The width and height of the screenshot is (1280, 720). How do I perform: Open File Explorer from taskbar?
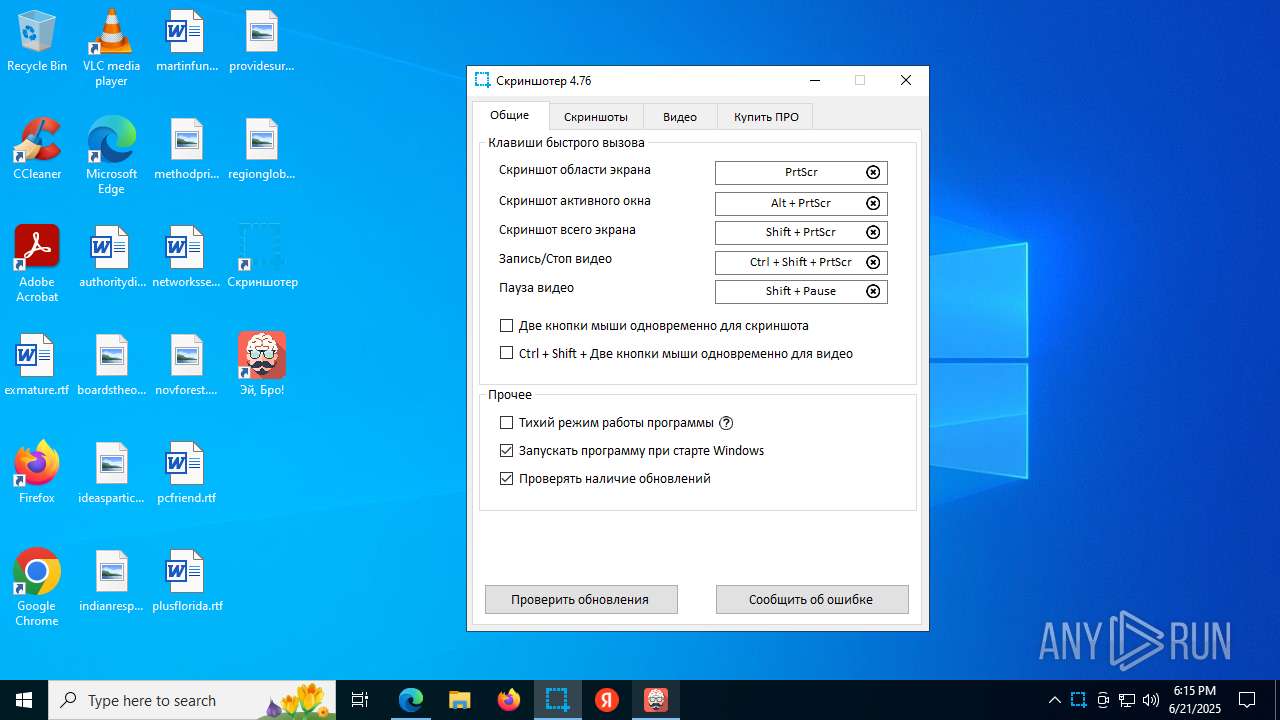(459, 700)
